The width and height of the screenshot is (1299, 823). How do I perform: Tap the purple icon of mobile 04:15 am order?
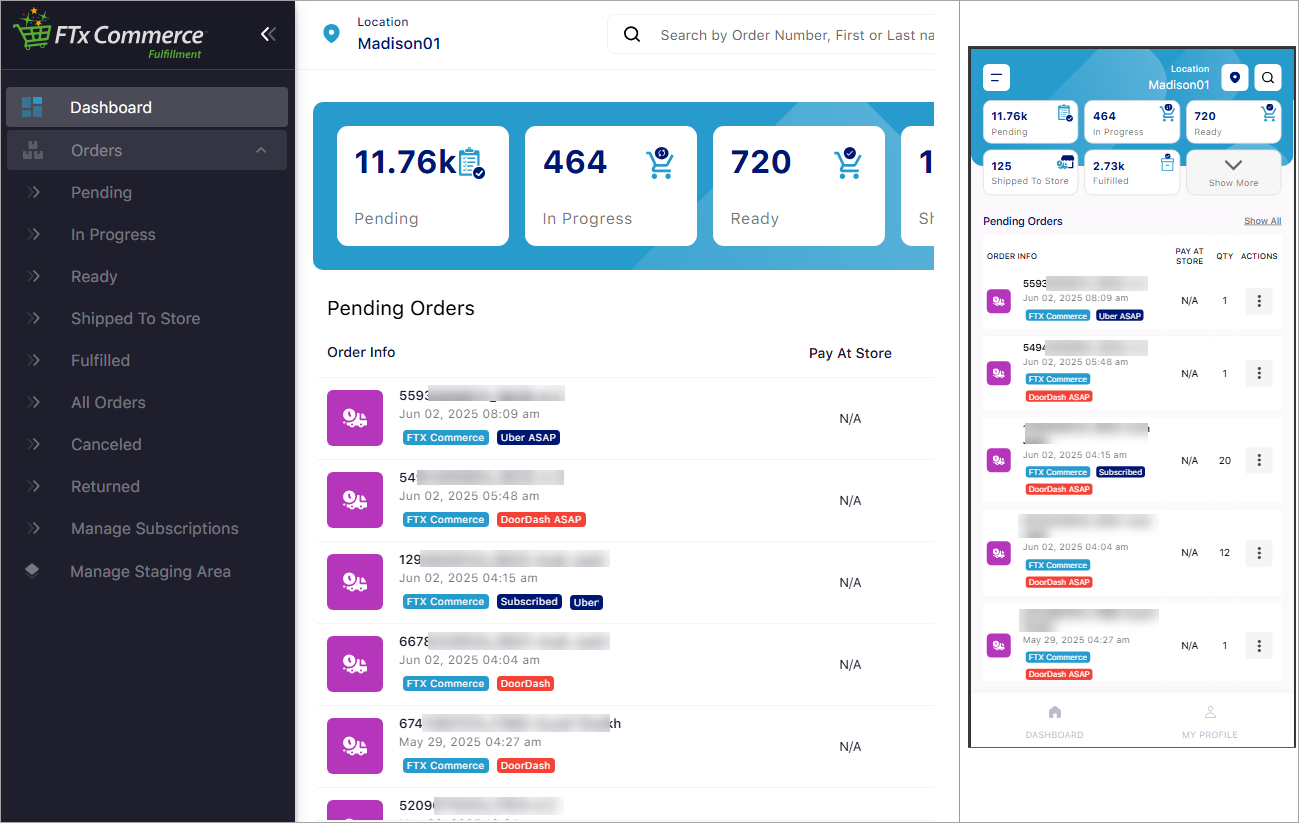[x=998, y=460]
